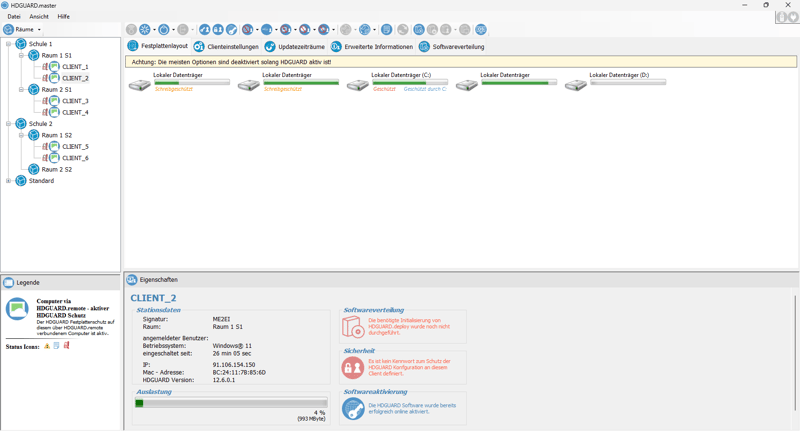800x431 pixels.
Task: Click the Mac address BC:24:11:7B:85:6D
Action: coord(239,372)
